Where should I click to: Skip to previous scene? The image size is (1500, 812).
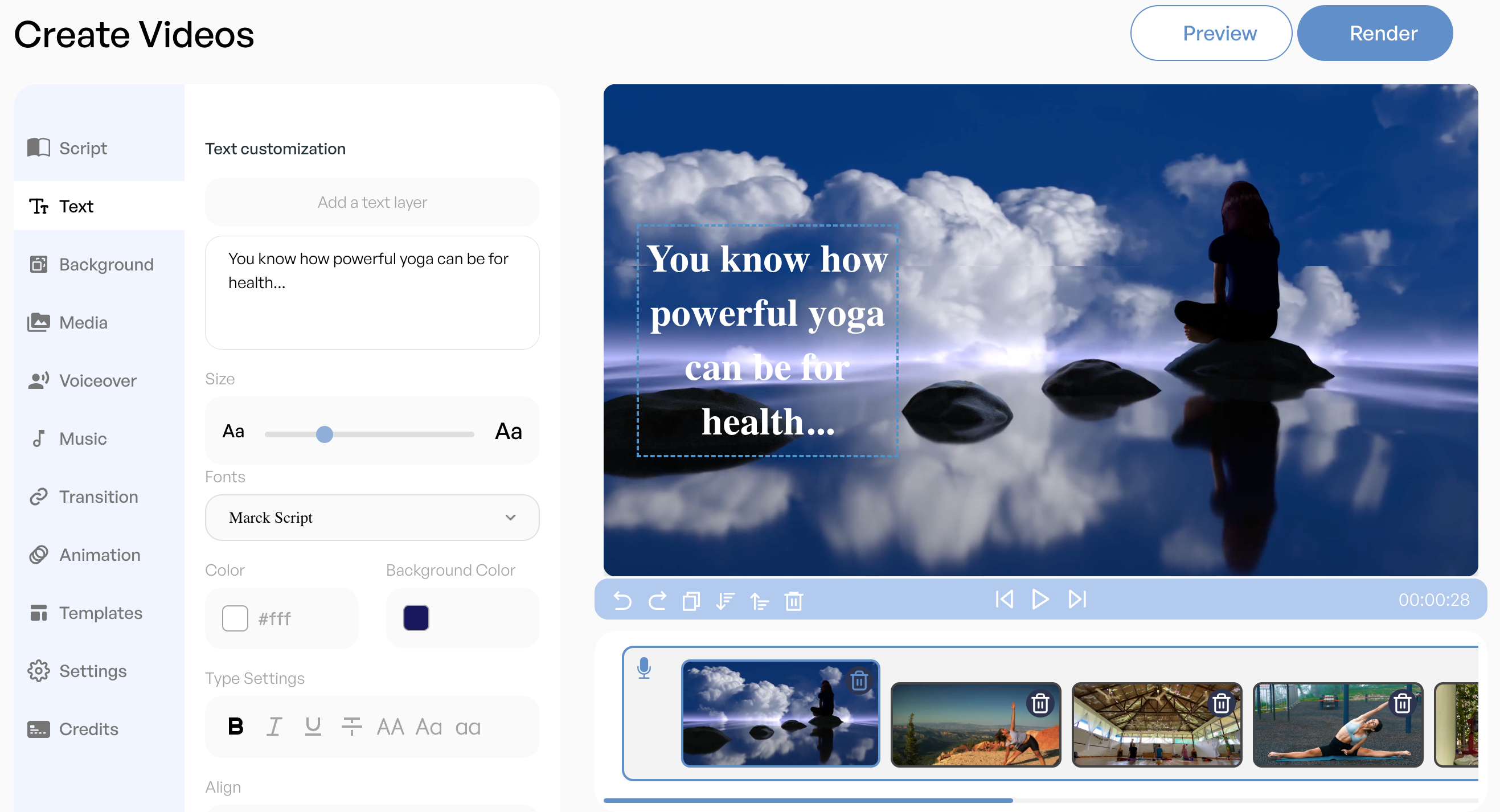click(1005, 599)
